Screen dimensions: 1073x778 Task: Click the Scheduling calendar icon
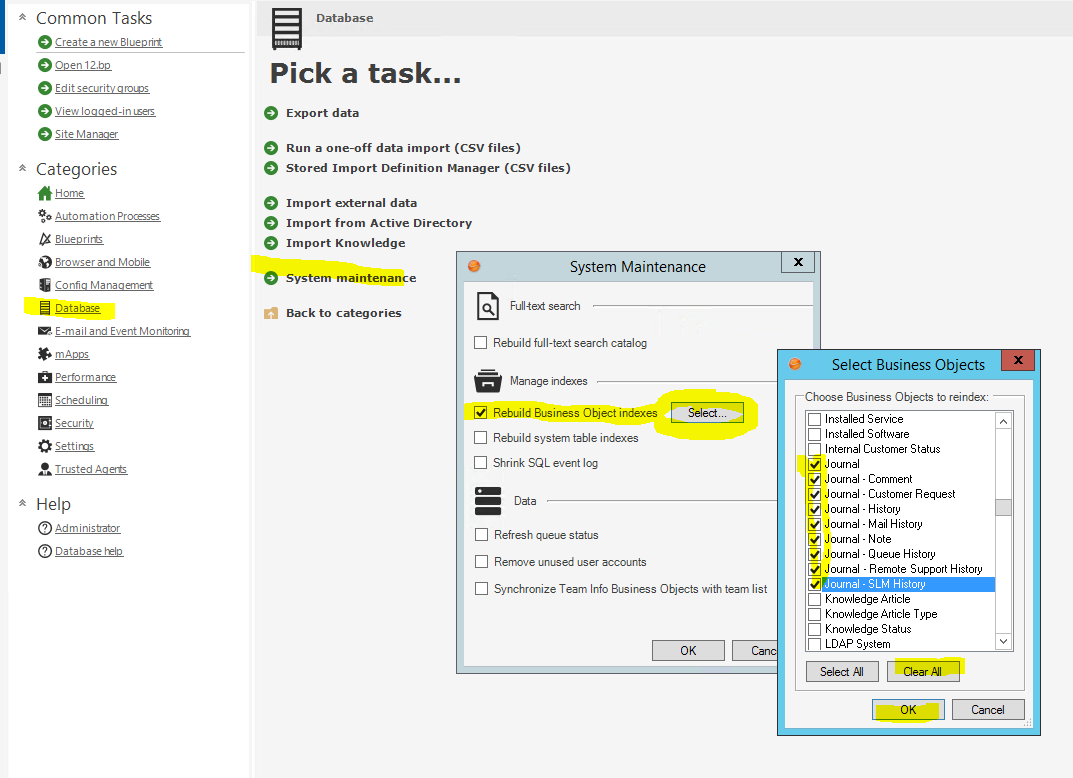coord(44,400)
